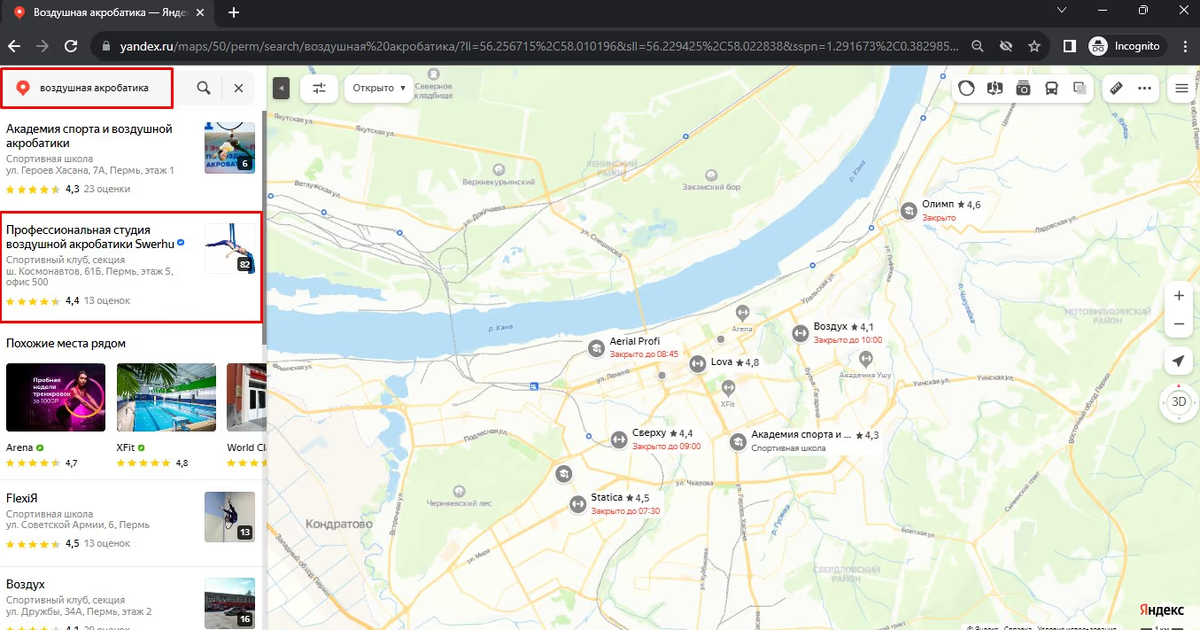The width and height of the screenshot is (1200, 630).
Task: Click 'Закрыто до 10:00' under Воздух
Action: click(x=848, y=340)
